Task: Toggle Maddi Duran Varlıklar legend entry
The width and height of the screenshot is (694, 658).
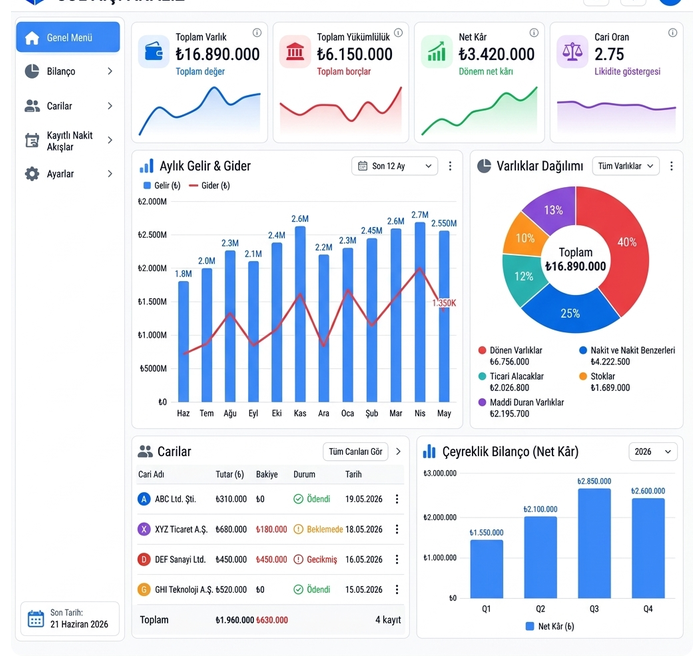Action: [521, 408]
